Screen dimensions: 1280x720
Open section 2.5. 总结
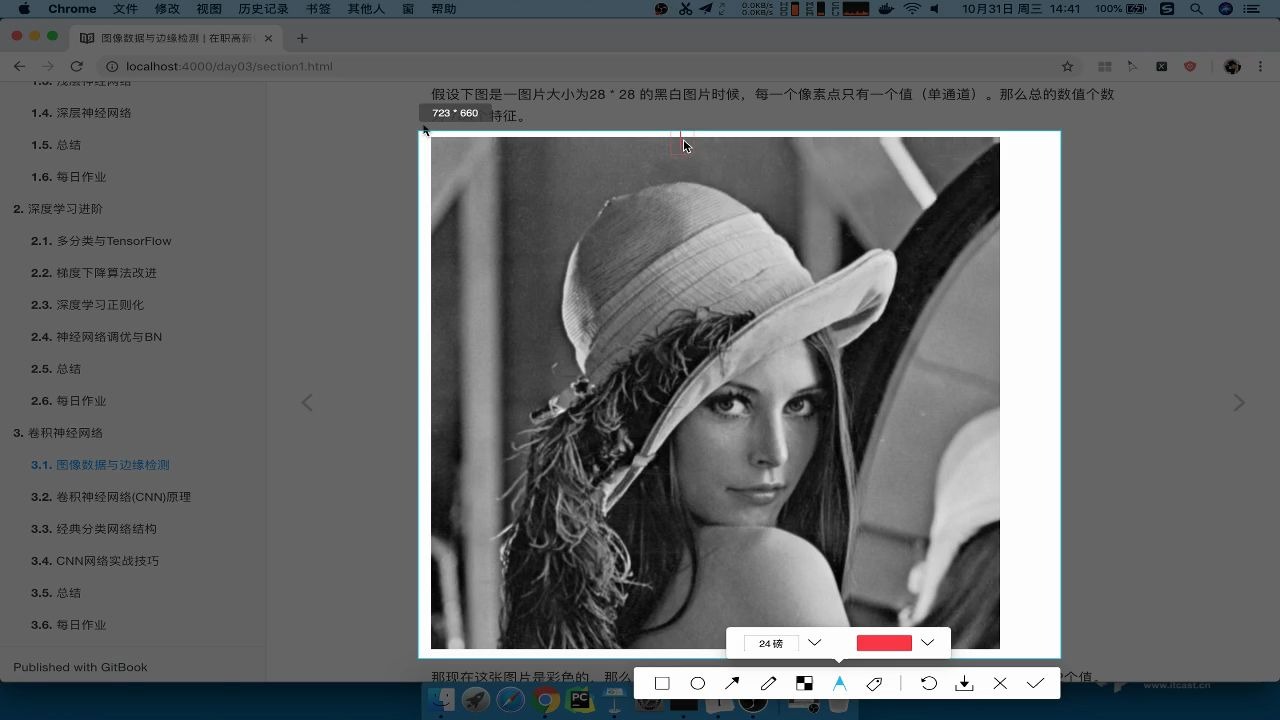(56, 369)
